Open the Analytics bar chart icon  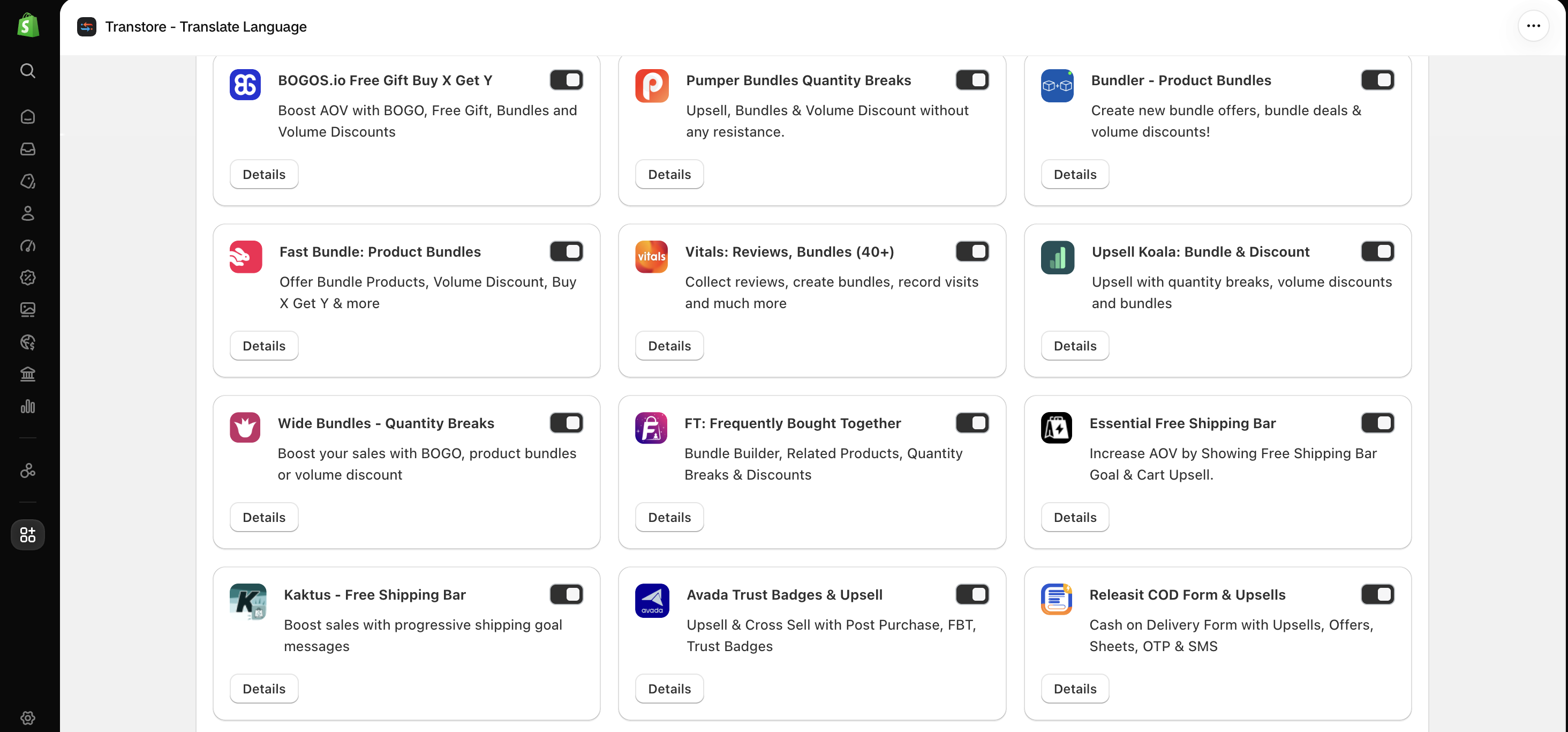tap(28, 406)
